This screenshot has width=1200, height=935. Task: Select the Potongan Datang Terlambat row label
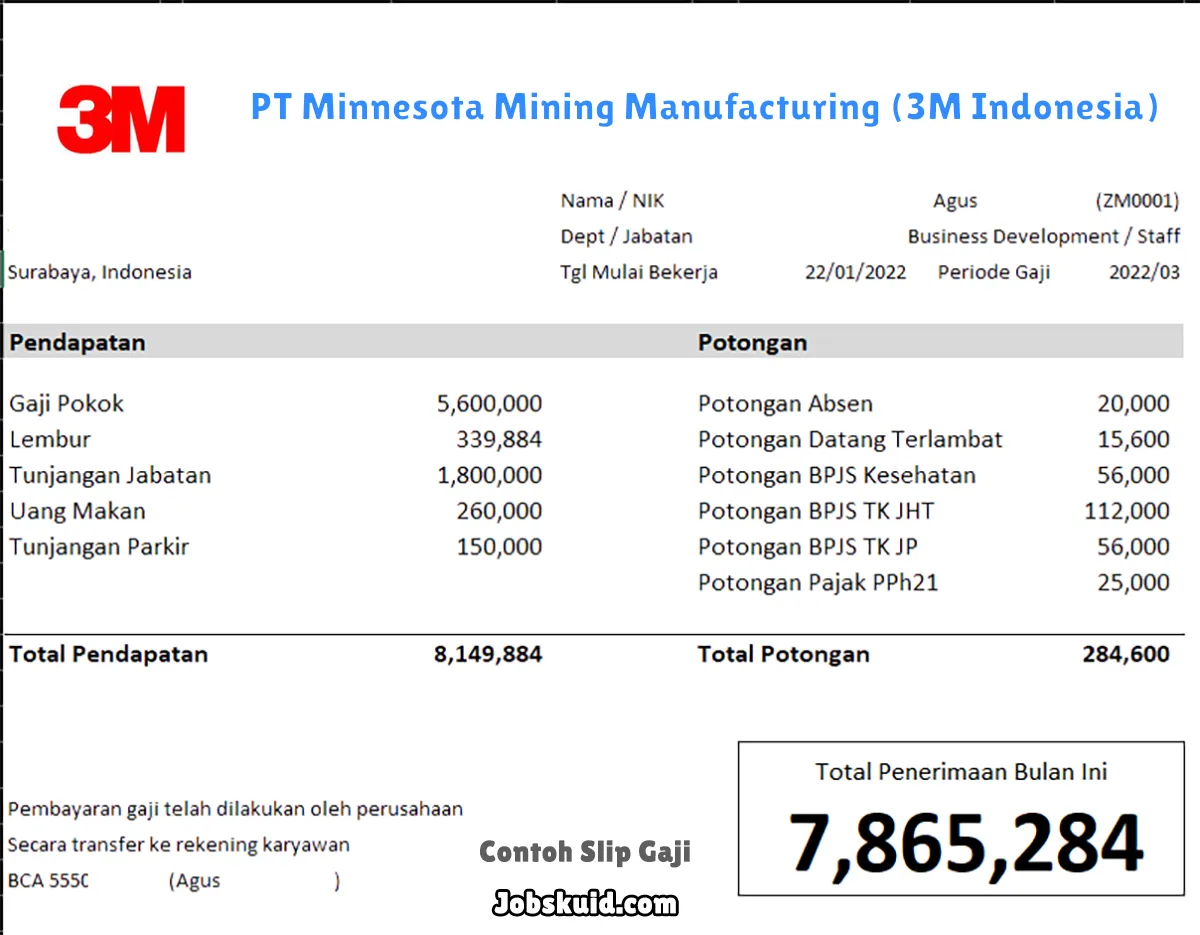(x=849, y=439)
